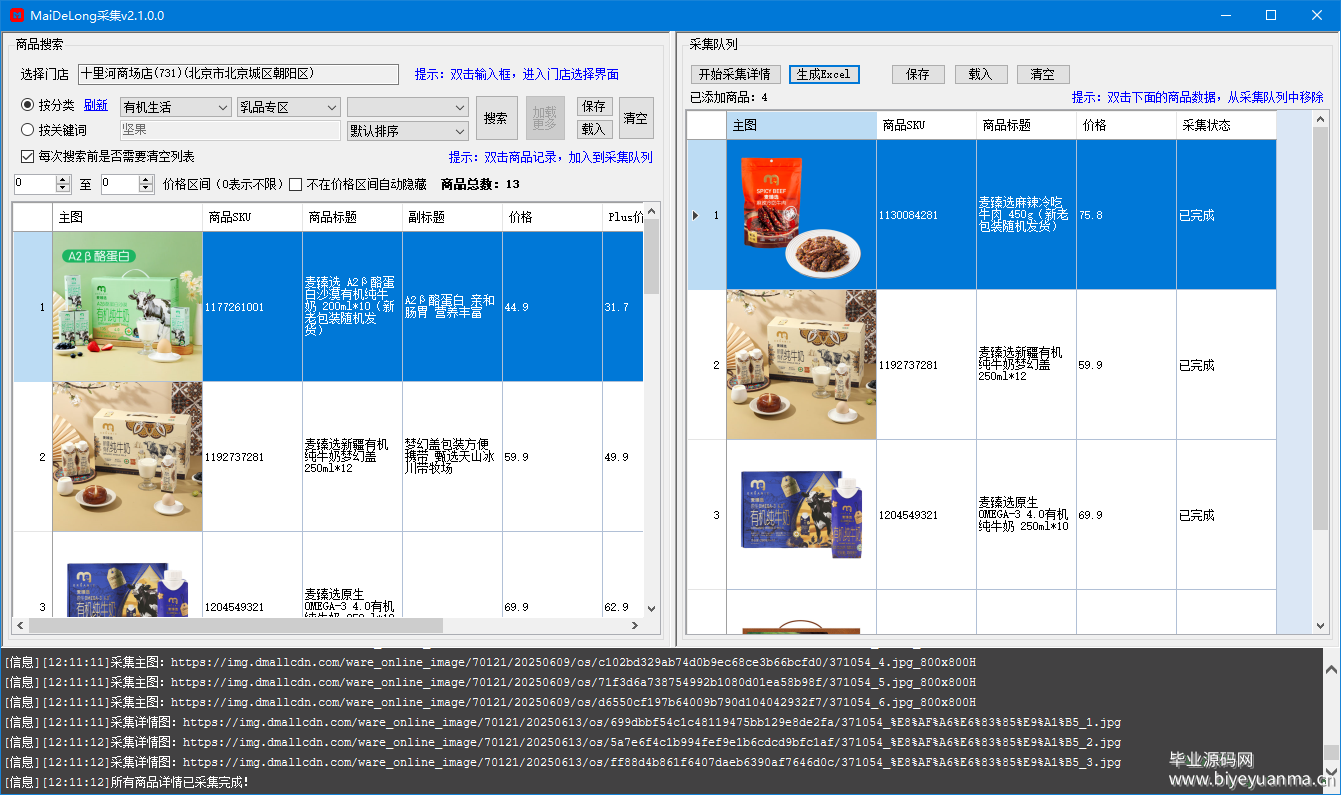Toggle 每次搜索前是否需要清空列表 checkbox

(x=27, y=157)
